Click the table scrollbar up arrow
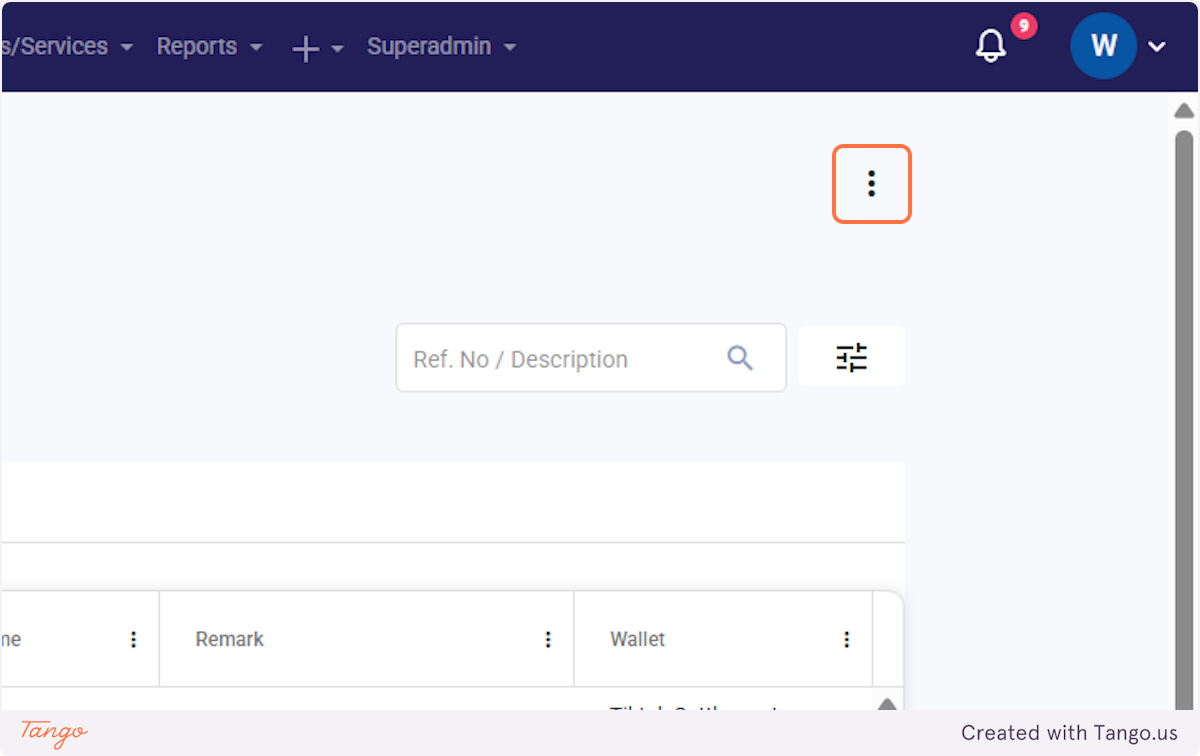Viewport: 1200px width, 756px height. pos(886,702)
